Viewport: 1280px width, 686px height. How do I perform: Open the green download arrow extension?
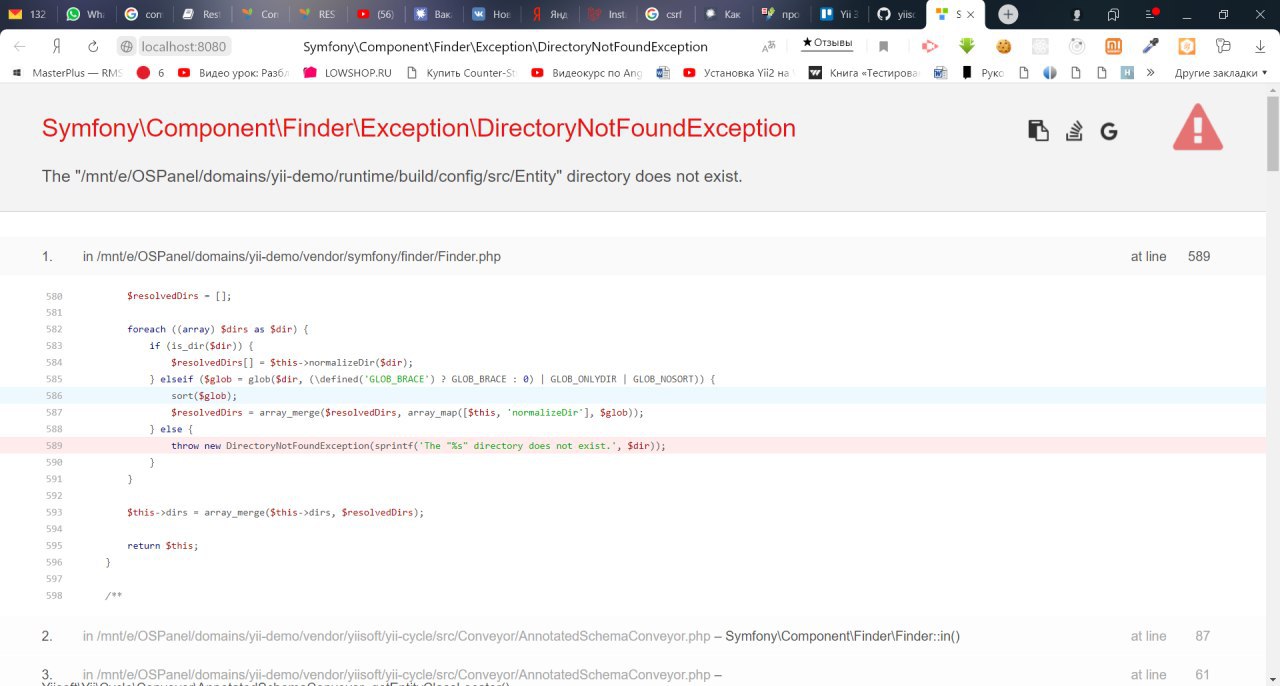coord(967,46)
